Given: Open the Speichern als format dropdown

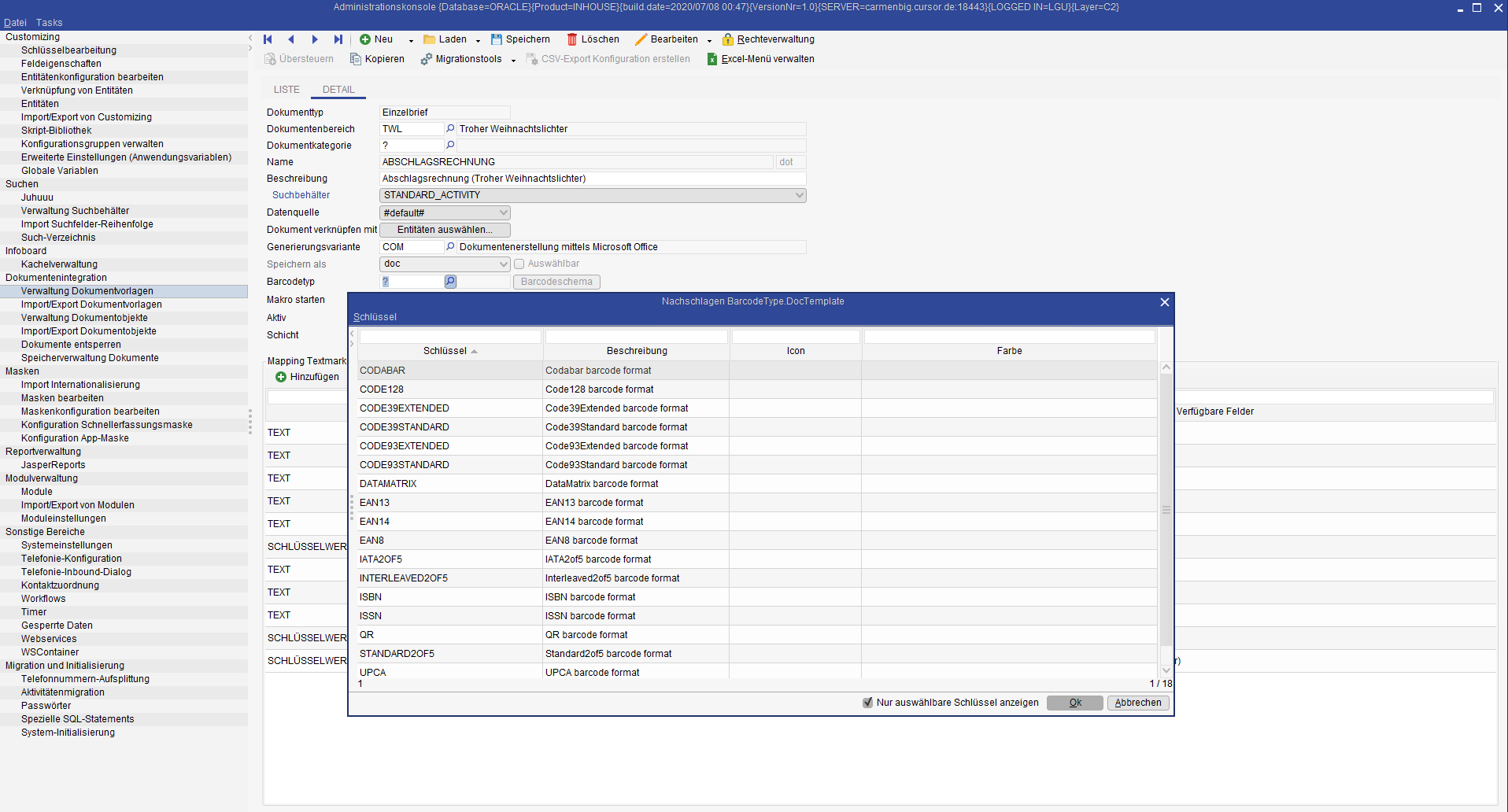Looking at the screenshot, I should [504, 264].
